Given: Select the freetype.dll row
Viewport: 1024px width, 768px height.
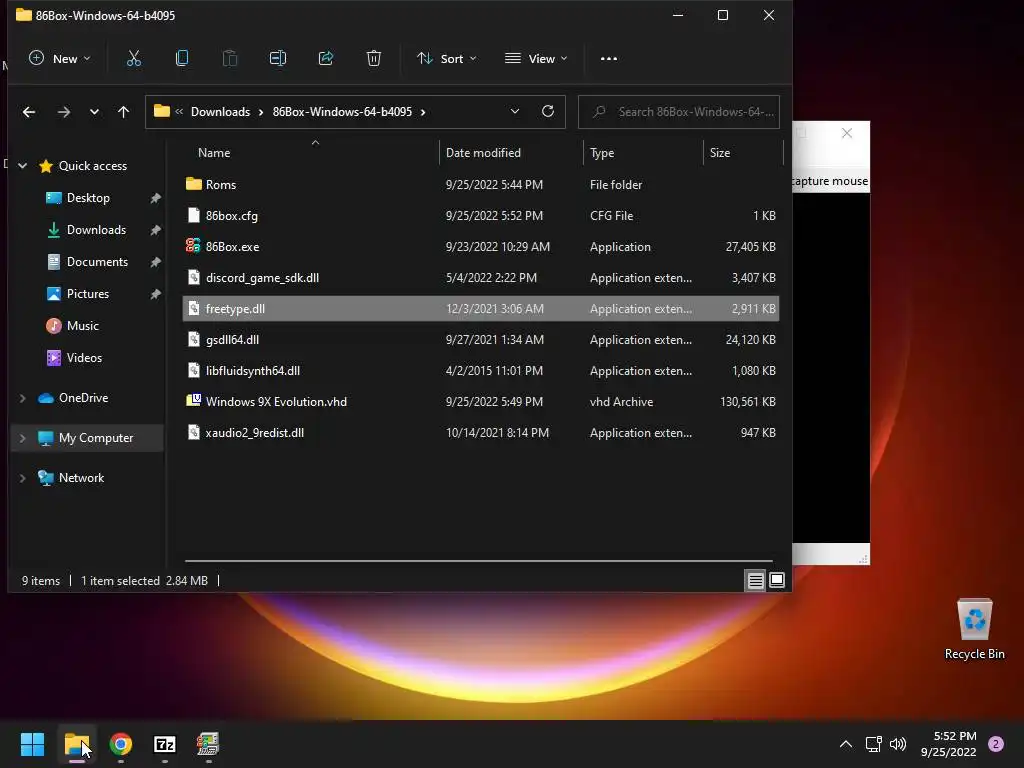Looking at the screenshot, I should click(481, 308).
